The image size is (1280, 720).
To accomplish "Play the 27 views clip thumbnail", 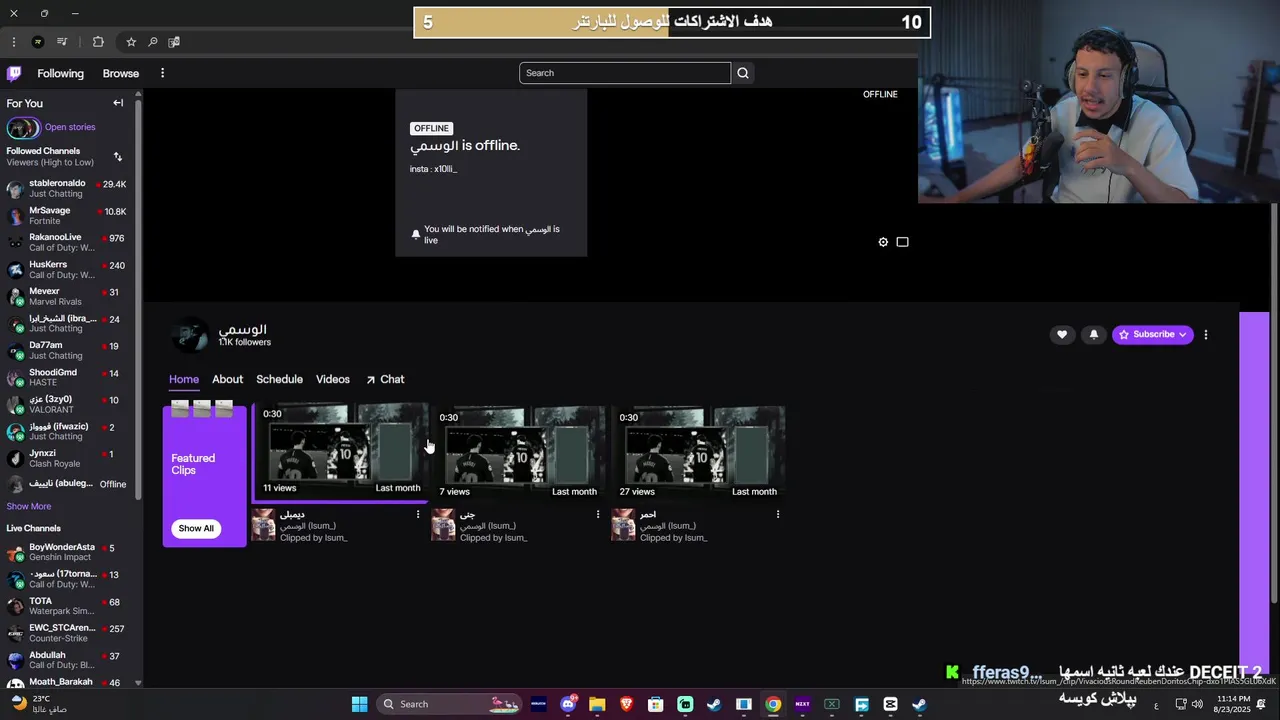I will coord(698,452).
